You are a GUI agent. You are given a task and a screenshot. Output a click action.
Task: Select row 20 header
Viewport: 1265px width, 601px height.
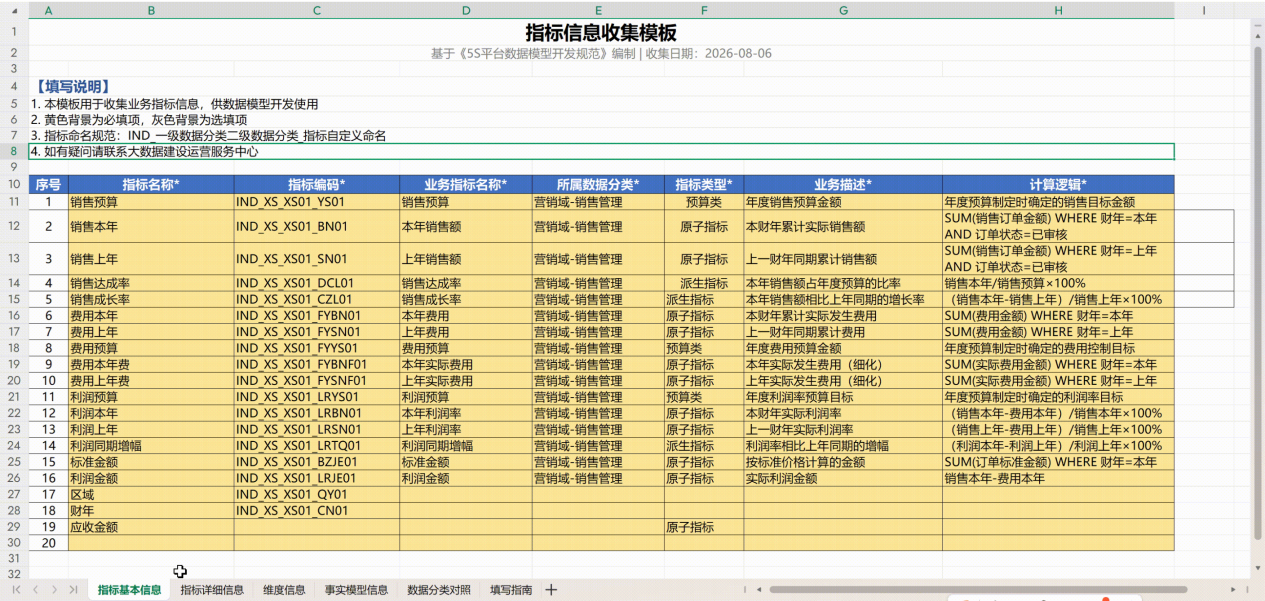click(x=14, y=380)
